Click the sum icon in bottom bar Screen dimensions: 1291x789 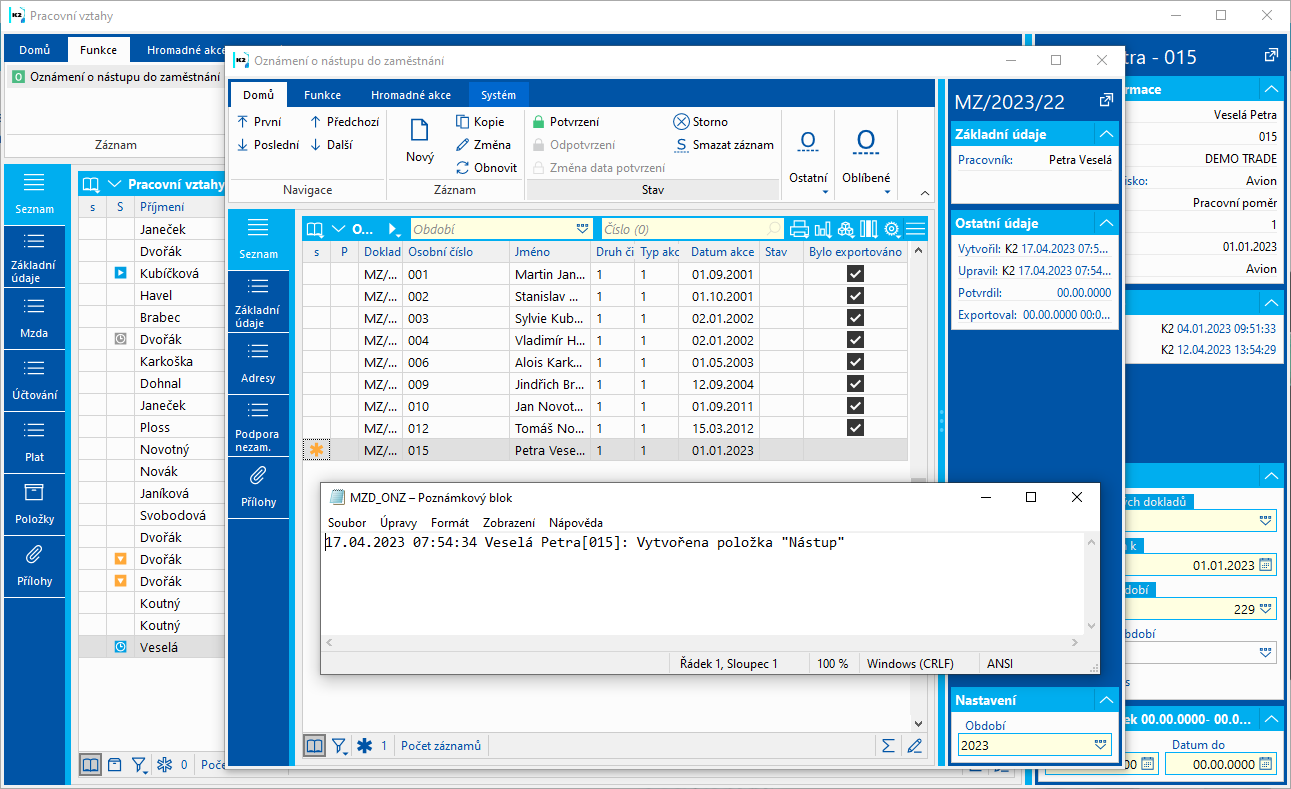(x=886, y=745)
